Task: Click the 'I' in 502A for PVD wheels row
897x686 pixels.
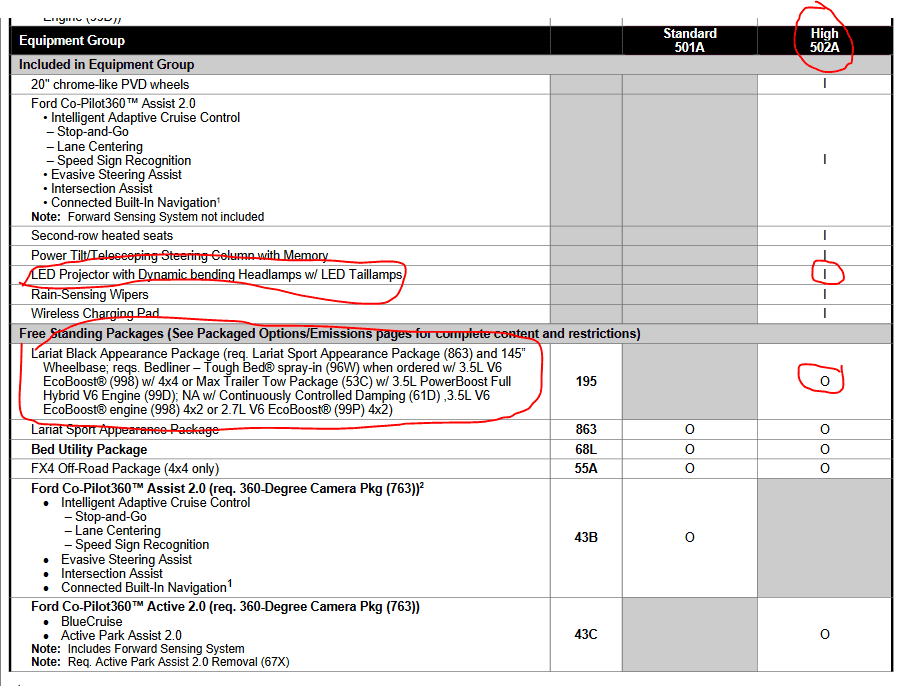Action: (x=824, y=84)
